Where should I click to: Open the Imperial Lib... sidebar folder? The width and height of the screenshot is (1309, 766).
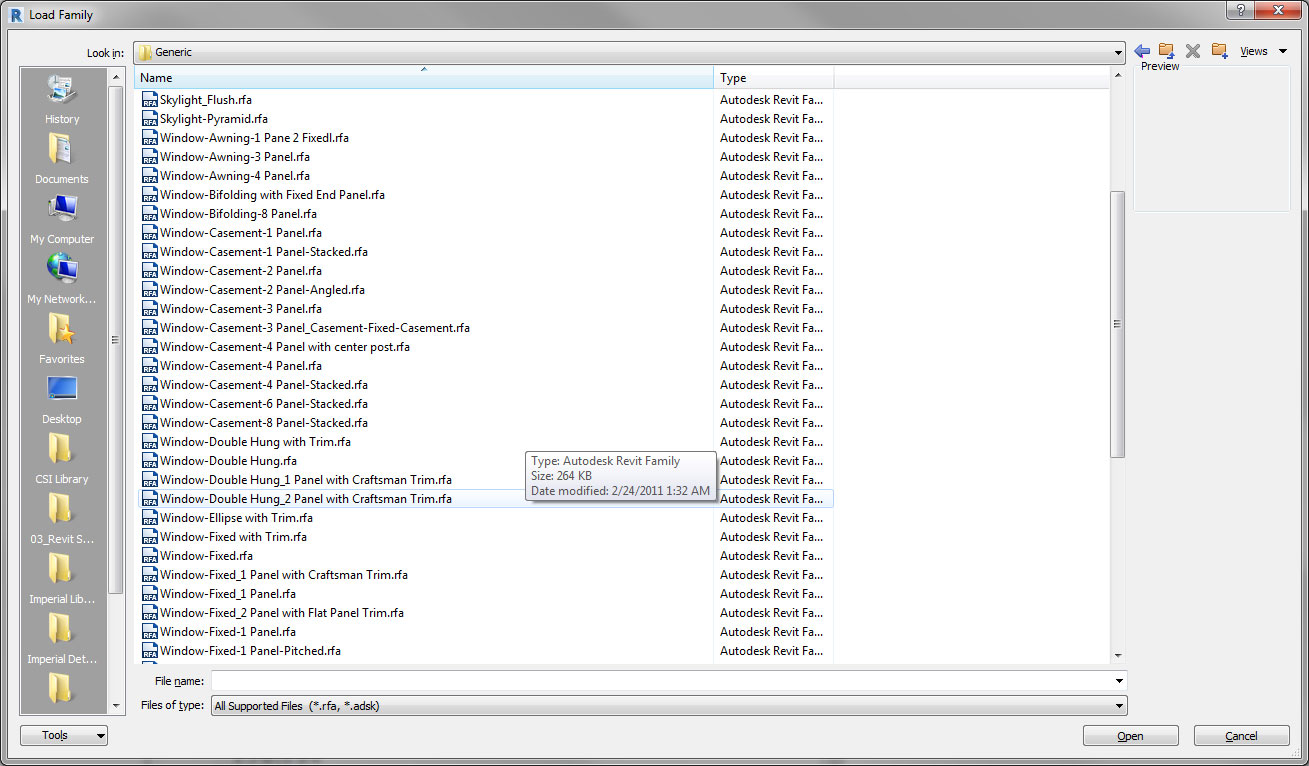click(62, 581)
